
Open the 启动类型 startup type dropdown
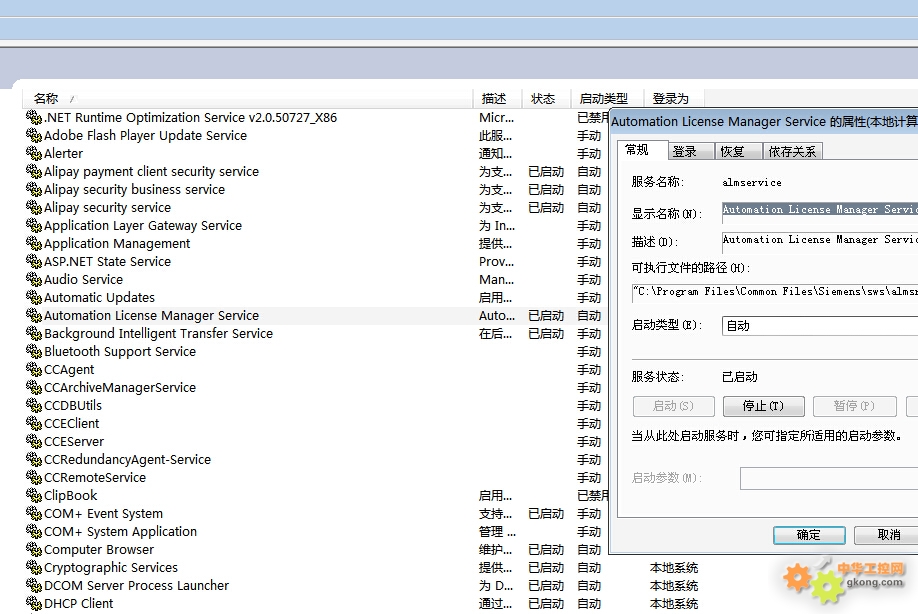tap(820, 325)
